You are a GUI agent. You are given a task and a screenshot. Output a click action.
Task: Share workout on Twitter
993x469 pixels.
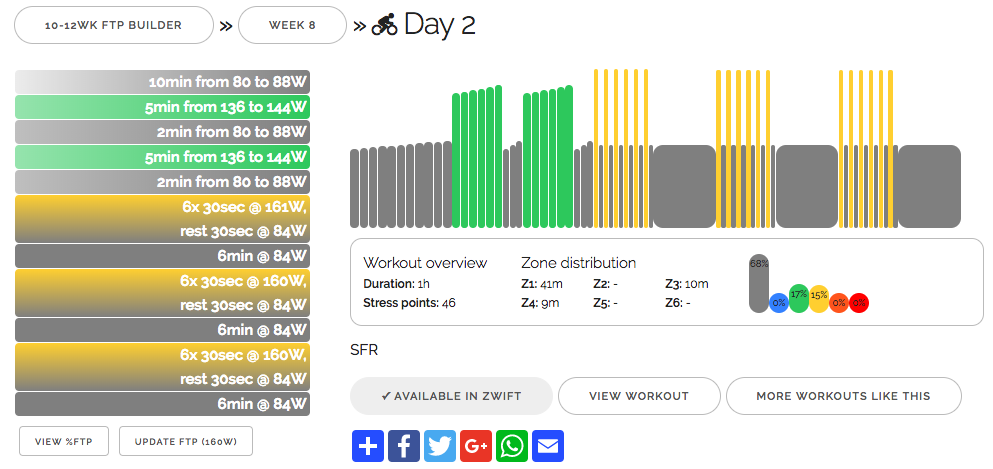440,445
